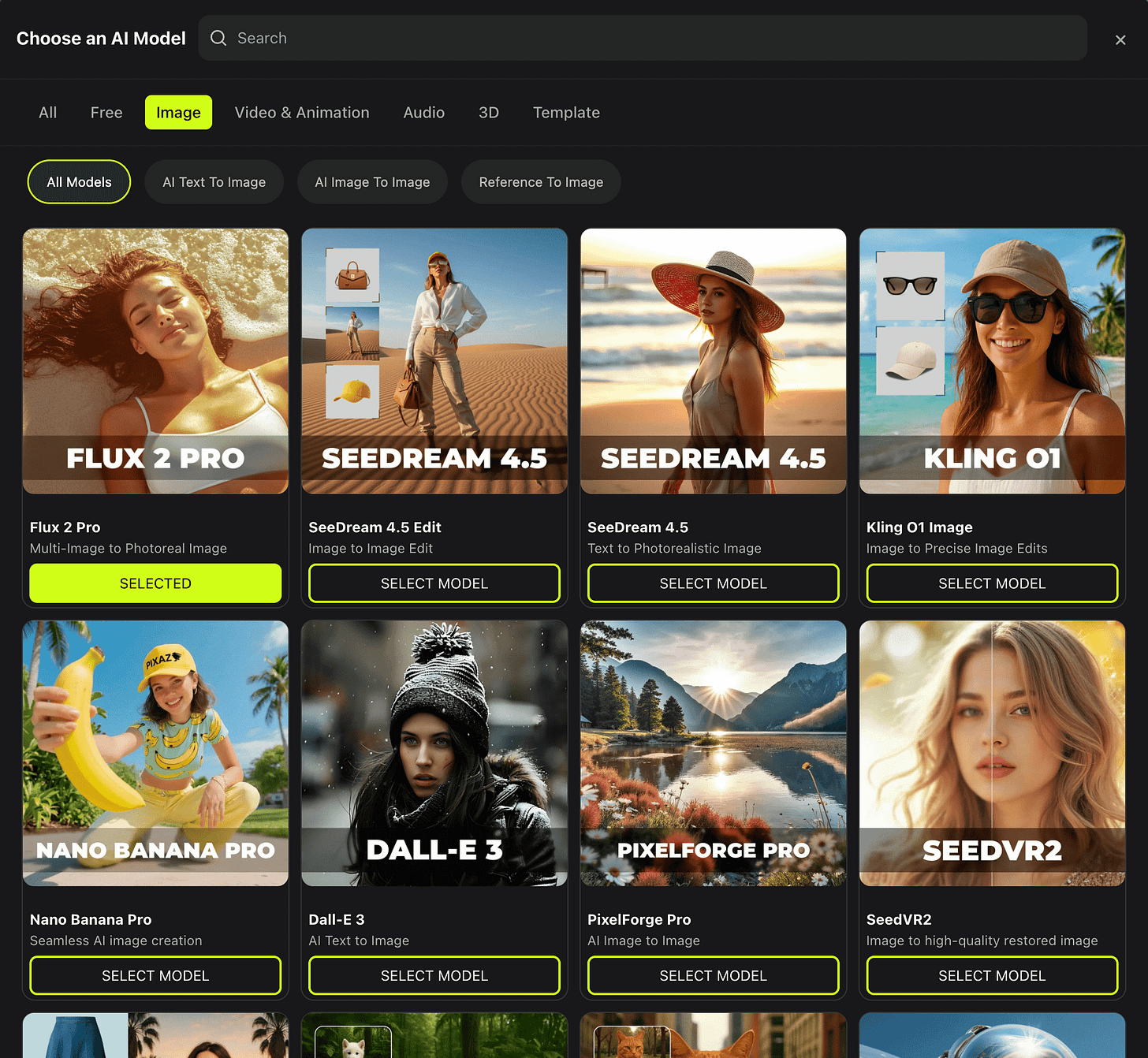Select model Nano Banana Pro
Viewport: 1148px width, 1058px height.
[155, 975]
